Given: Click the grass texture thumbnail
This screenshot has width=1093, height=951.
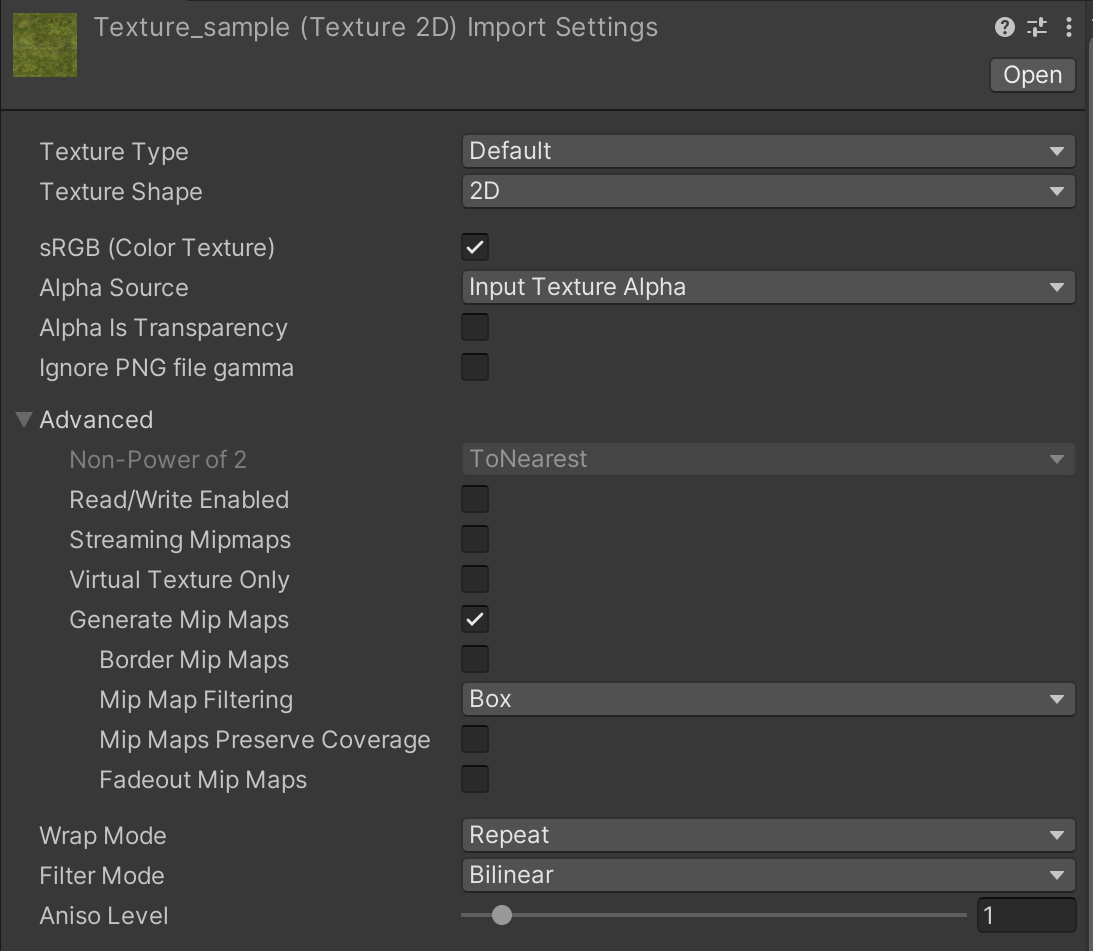Looking at the screenshot, I should tap(44, 45).
